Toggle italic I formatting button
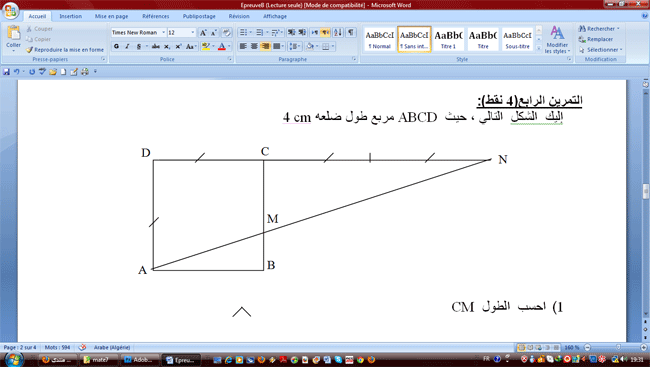This screenshot has height=367, width=650. (x=127, y=46)
